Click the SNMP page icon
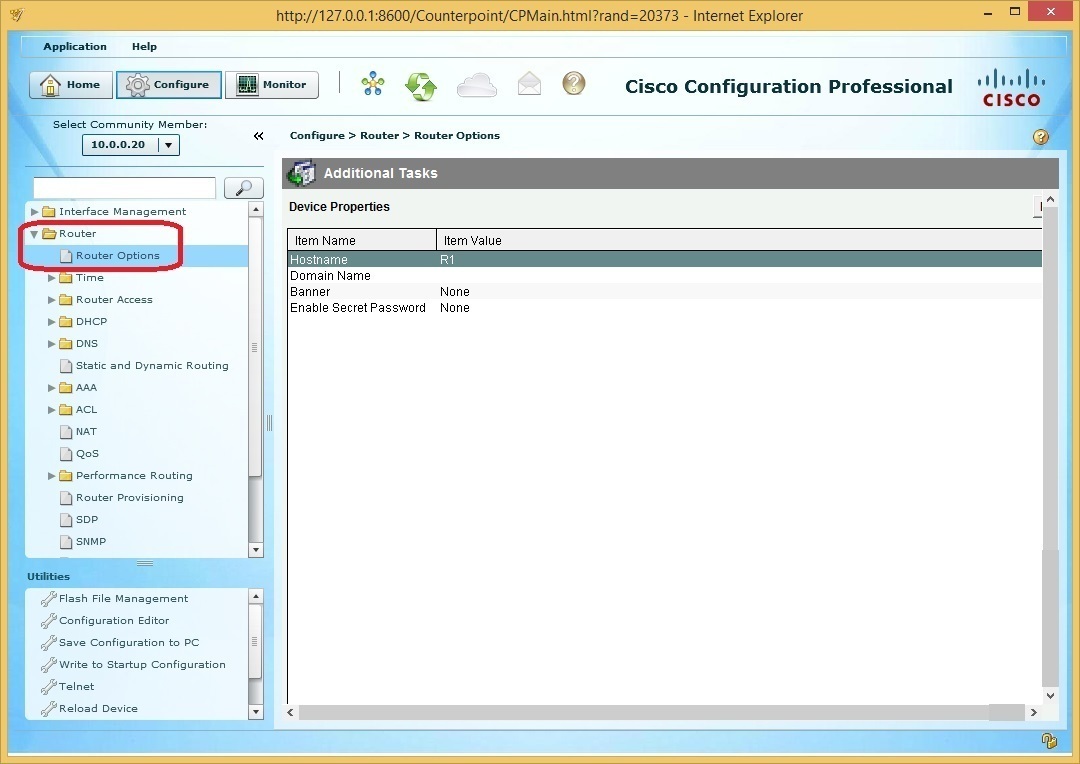 [x=66, y=542]
